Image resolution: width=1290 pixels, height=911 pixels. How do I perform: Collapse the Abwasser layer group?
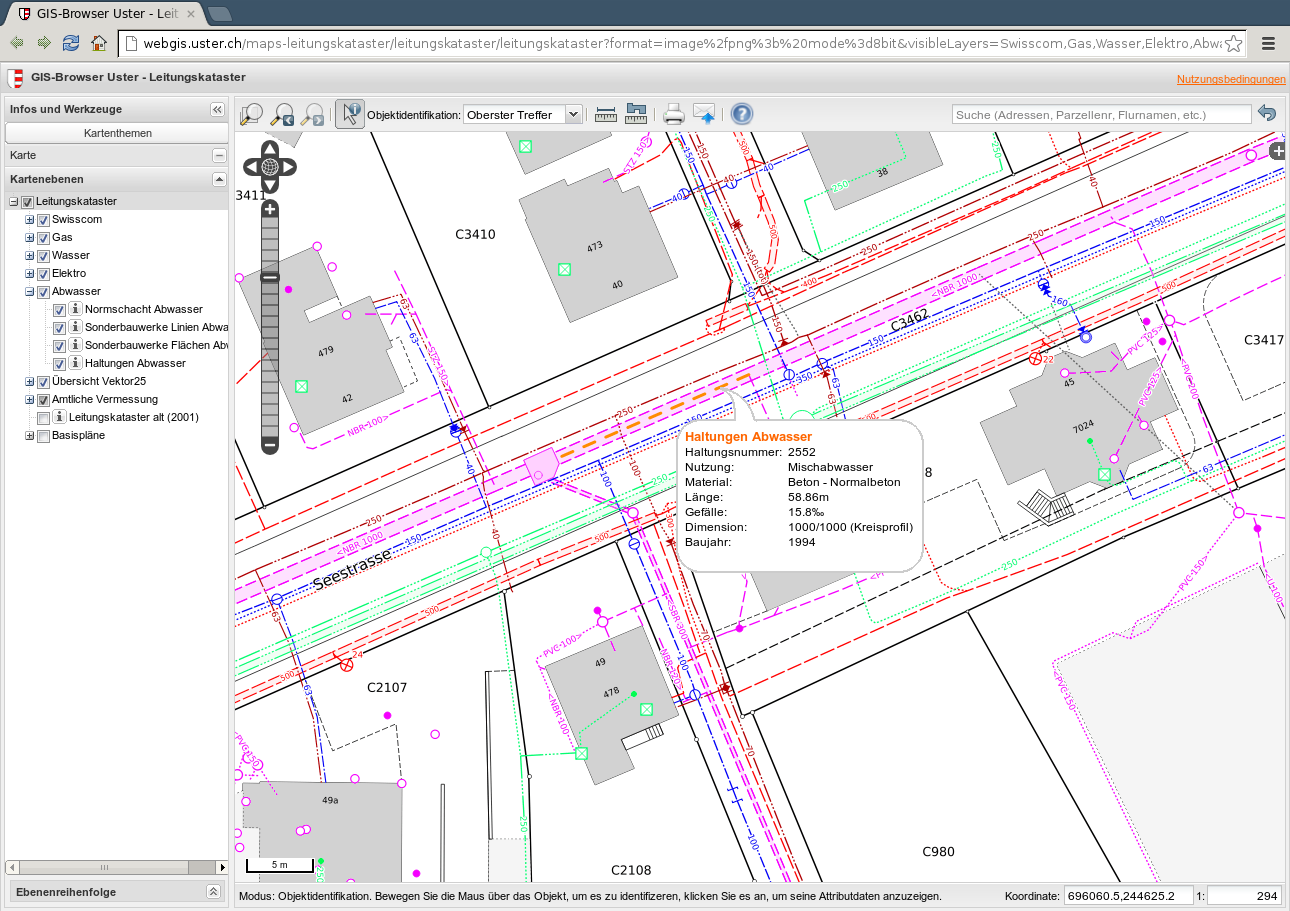tap(29, 292)
